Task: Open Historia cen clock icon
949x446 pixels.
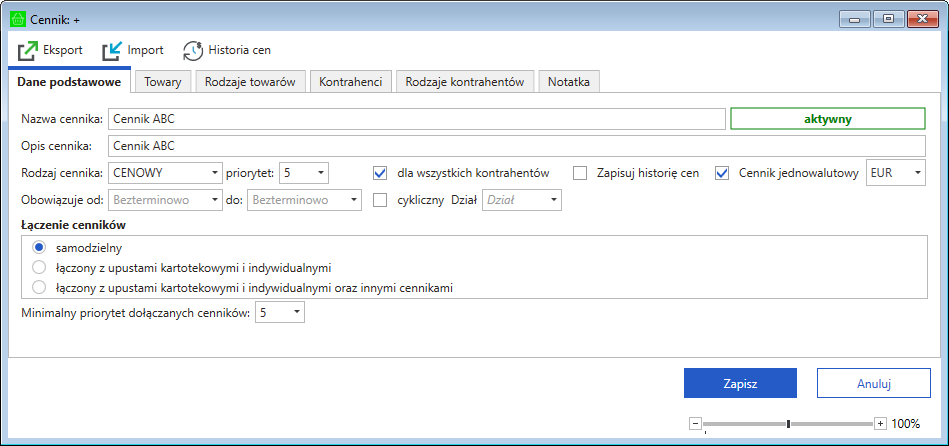Action: tap(192, 50)
